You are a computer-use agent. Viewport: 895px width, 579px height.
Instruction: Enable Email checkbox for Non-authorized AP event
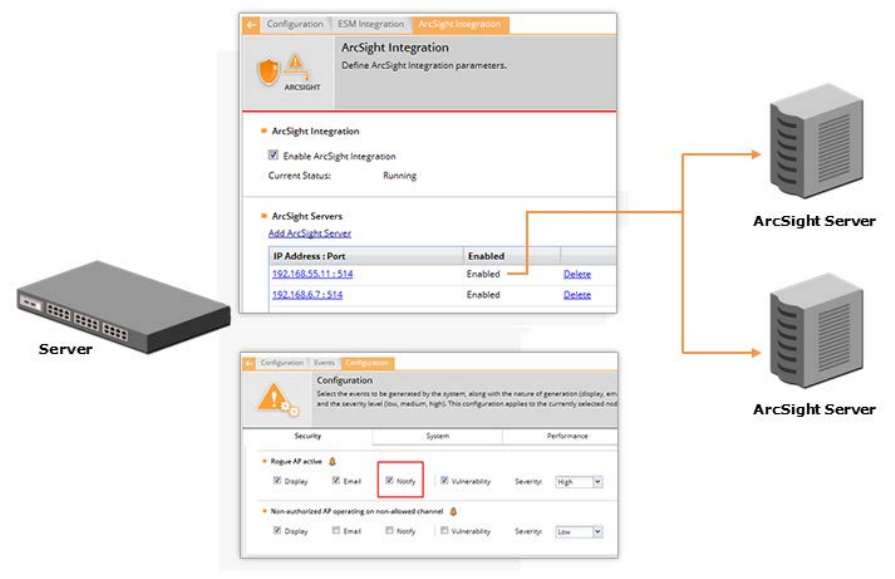(336, 530)
